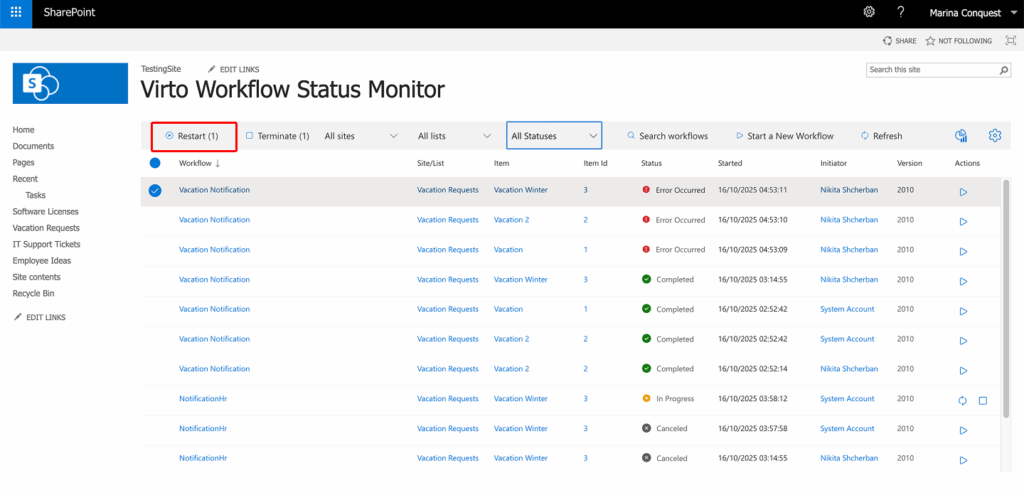Toggle the select-all circle in table header
The width and height of the screenshot is (1024, 493).
coord(155,163)
